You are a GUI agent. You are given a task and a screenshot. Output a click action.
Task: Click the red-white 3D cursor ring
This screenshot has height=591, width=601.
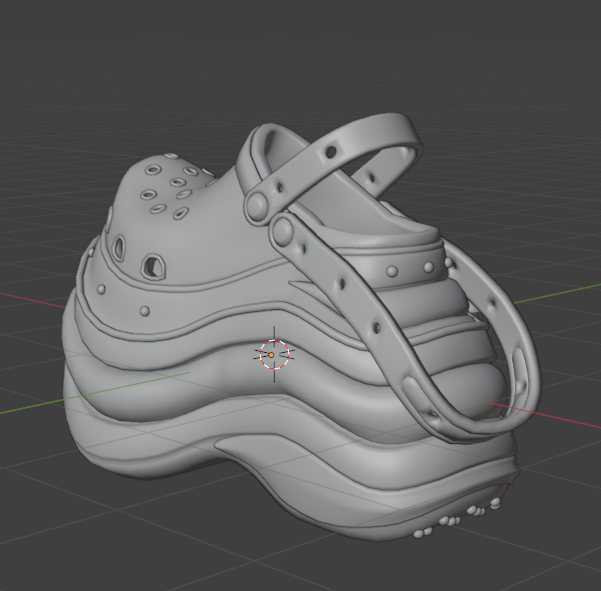coord(274,355)
